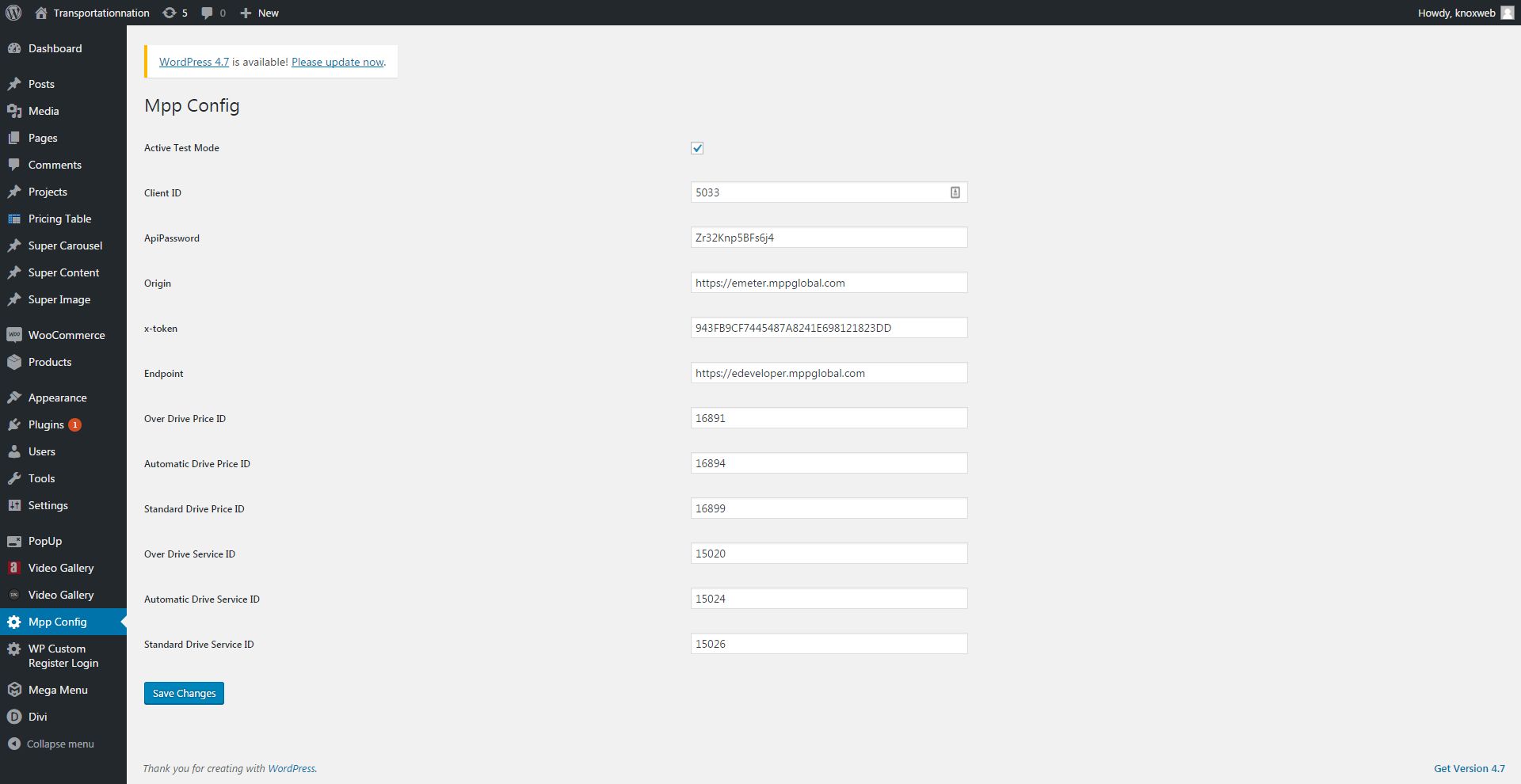Click the Pricing Table icon

tap(14, 219)
